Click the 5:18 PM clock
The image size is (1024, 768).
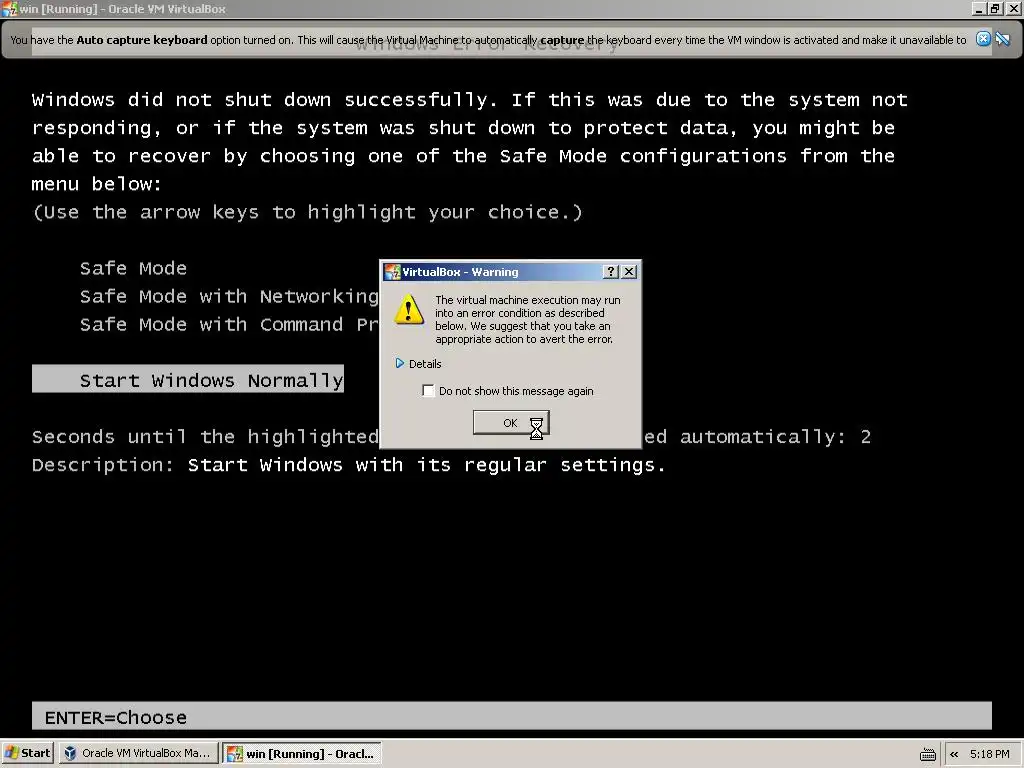pos(989,754)
